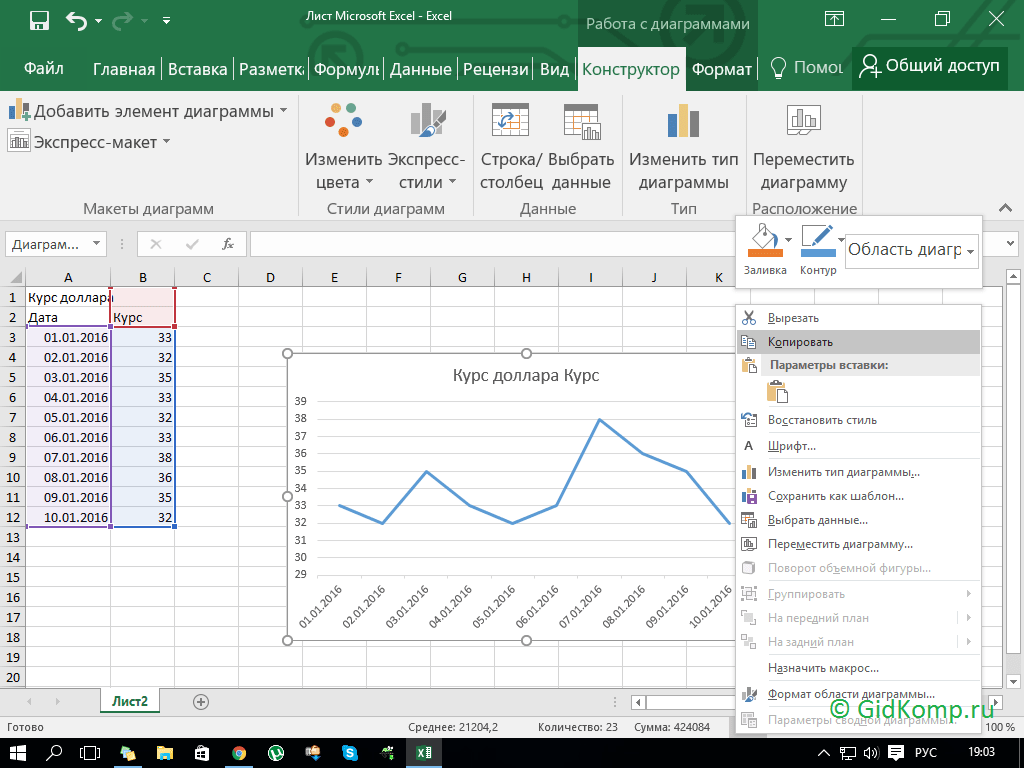Click the formula bar input field
Image resolution: width=1024 pixels, height=768 pixels.
coord(490,244)
